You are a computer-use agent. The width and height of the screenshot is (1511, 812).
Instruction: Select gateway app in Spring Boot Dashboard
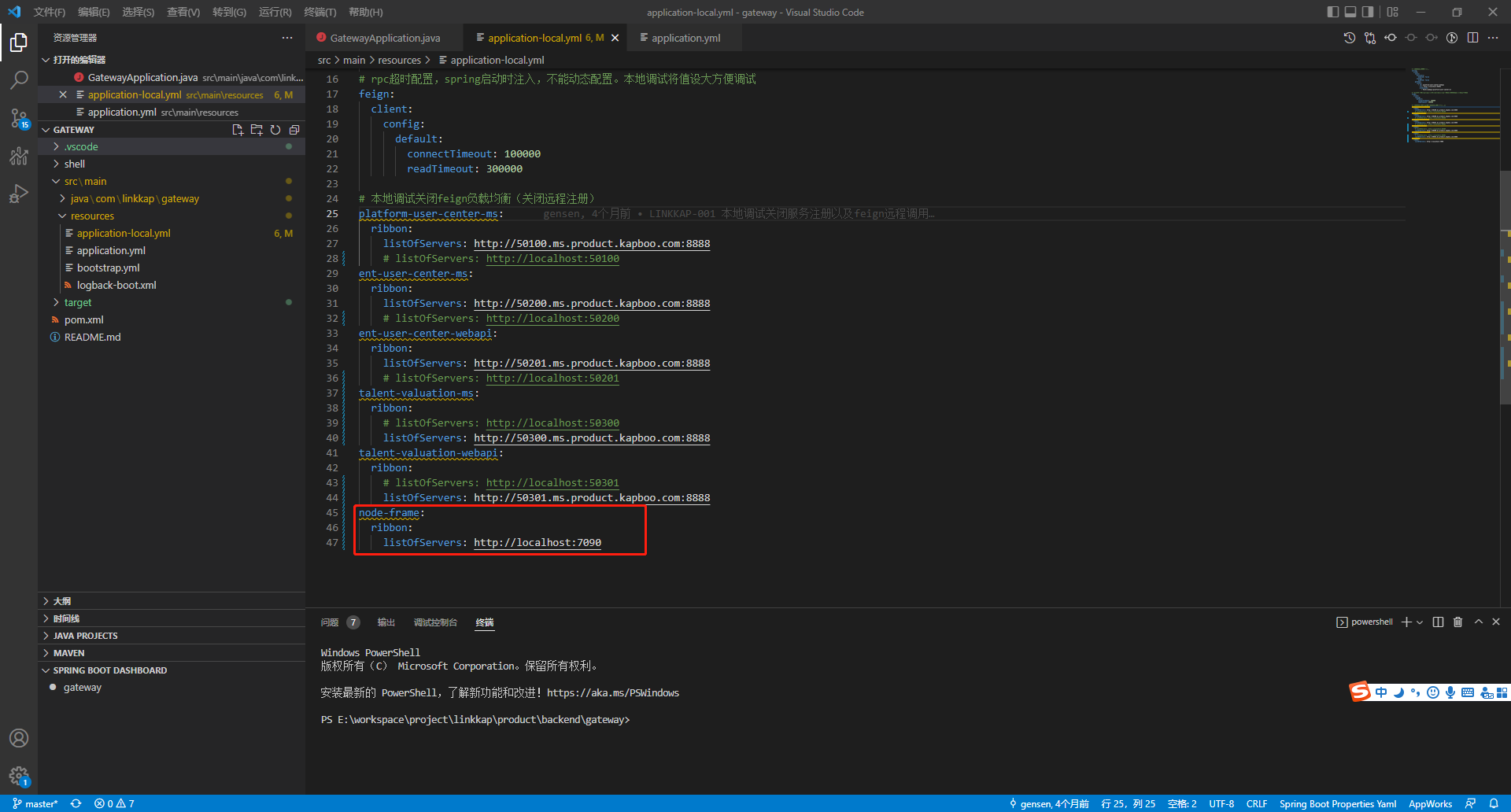click(x=83, y=688)
